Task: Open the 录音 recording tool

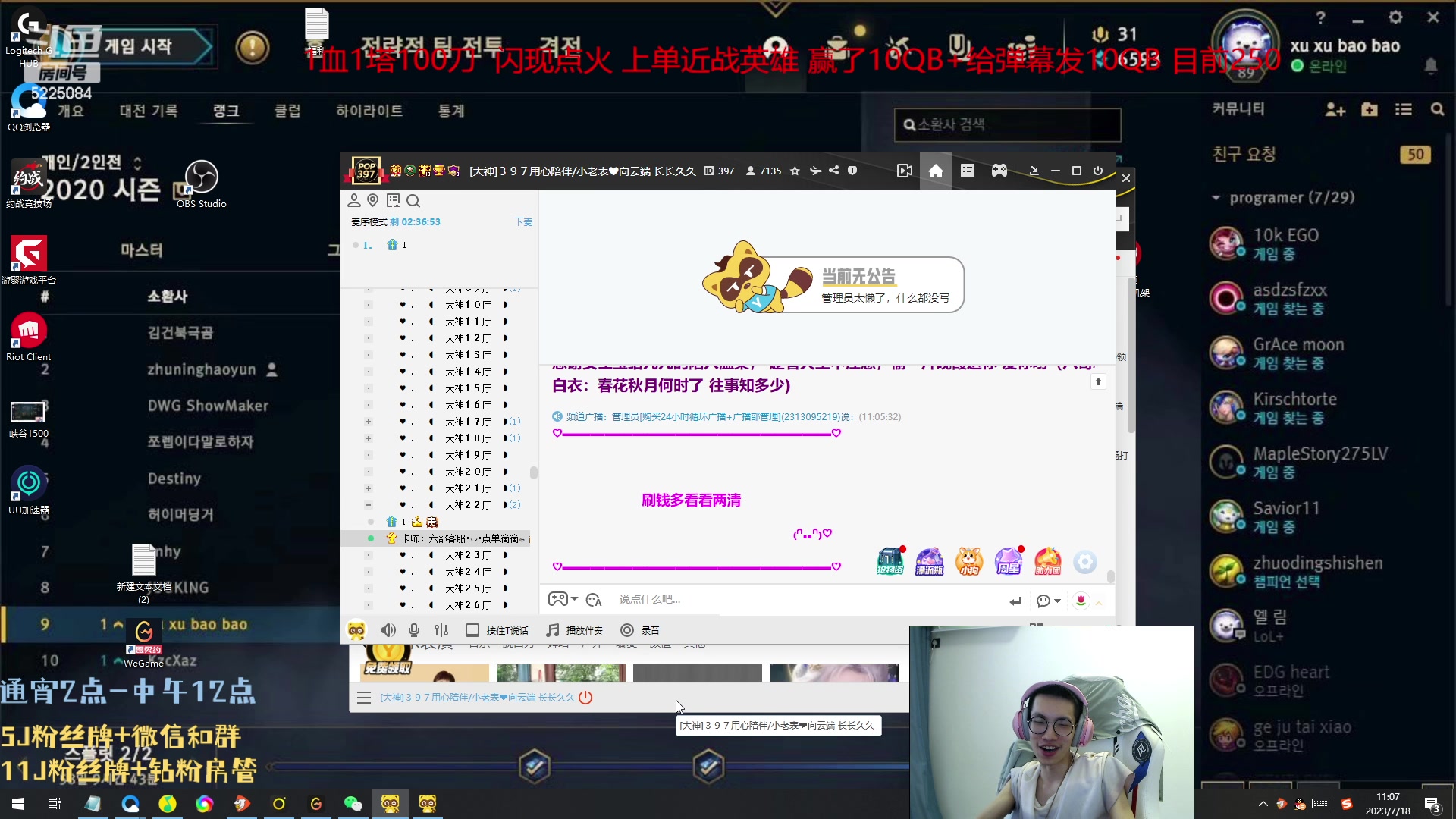Action: (642, 630)
